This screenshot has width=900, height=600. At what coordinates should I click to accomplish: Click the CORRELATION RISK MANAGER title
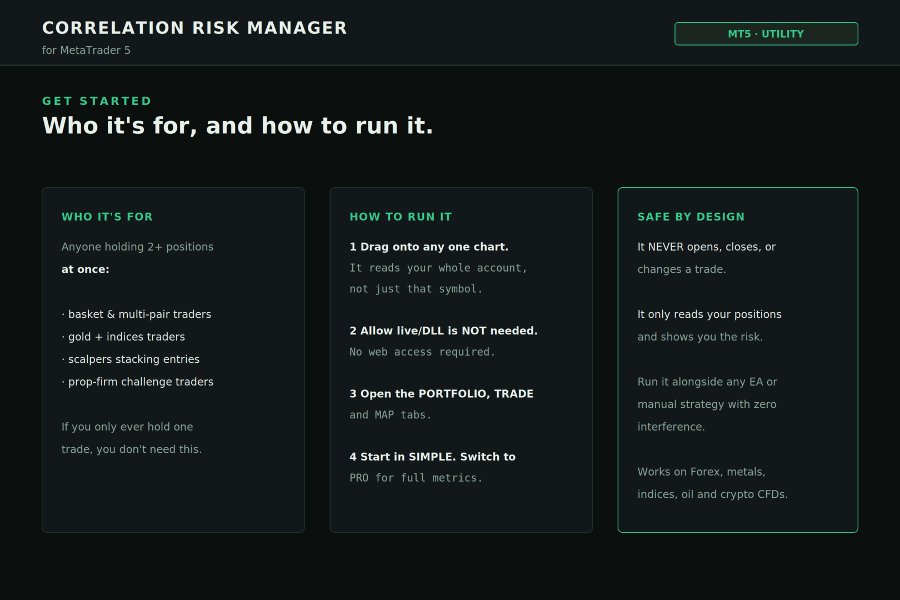[195, 28]
